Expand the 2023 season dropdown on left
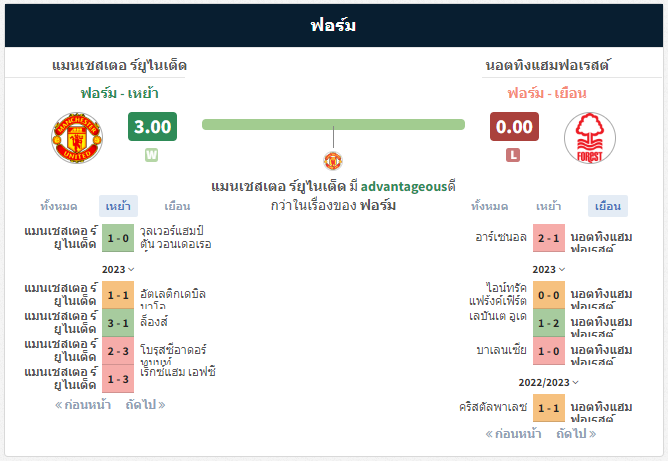668x461 pixels. (118, 269)
